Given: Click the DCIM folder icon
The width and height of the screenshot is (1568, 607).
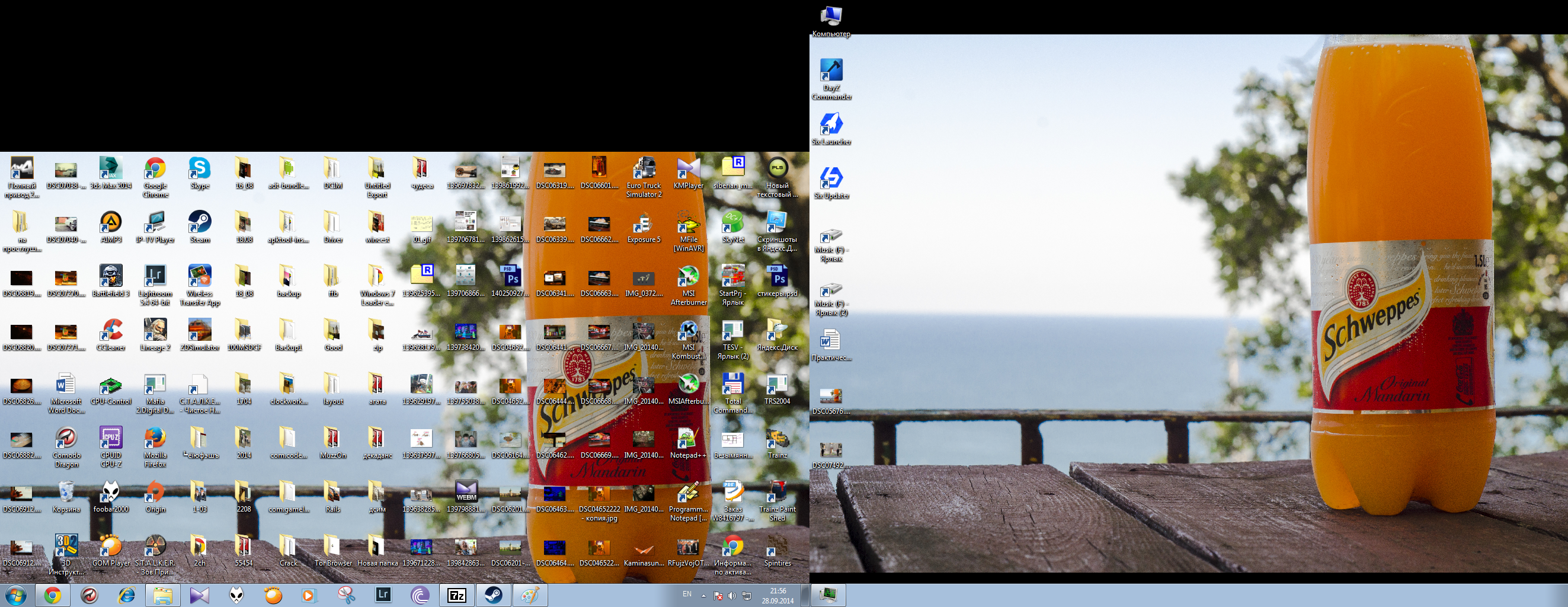Looking at the screenshot, I should click(x=333, y=174).
